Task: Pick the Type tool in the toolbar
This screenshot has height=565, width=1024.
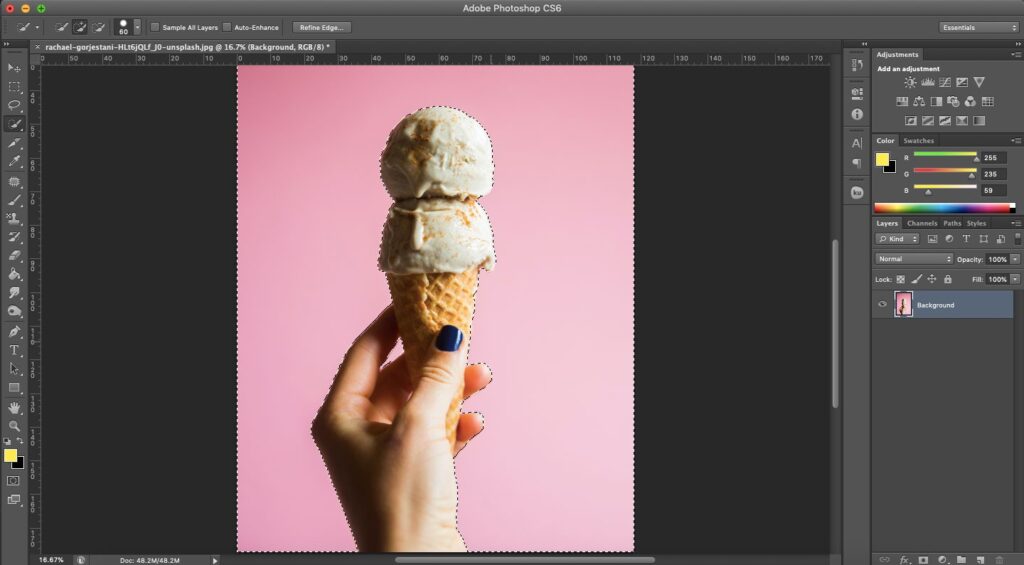Action: (x=14, y=350)
